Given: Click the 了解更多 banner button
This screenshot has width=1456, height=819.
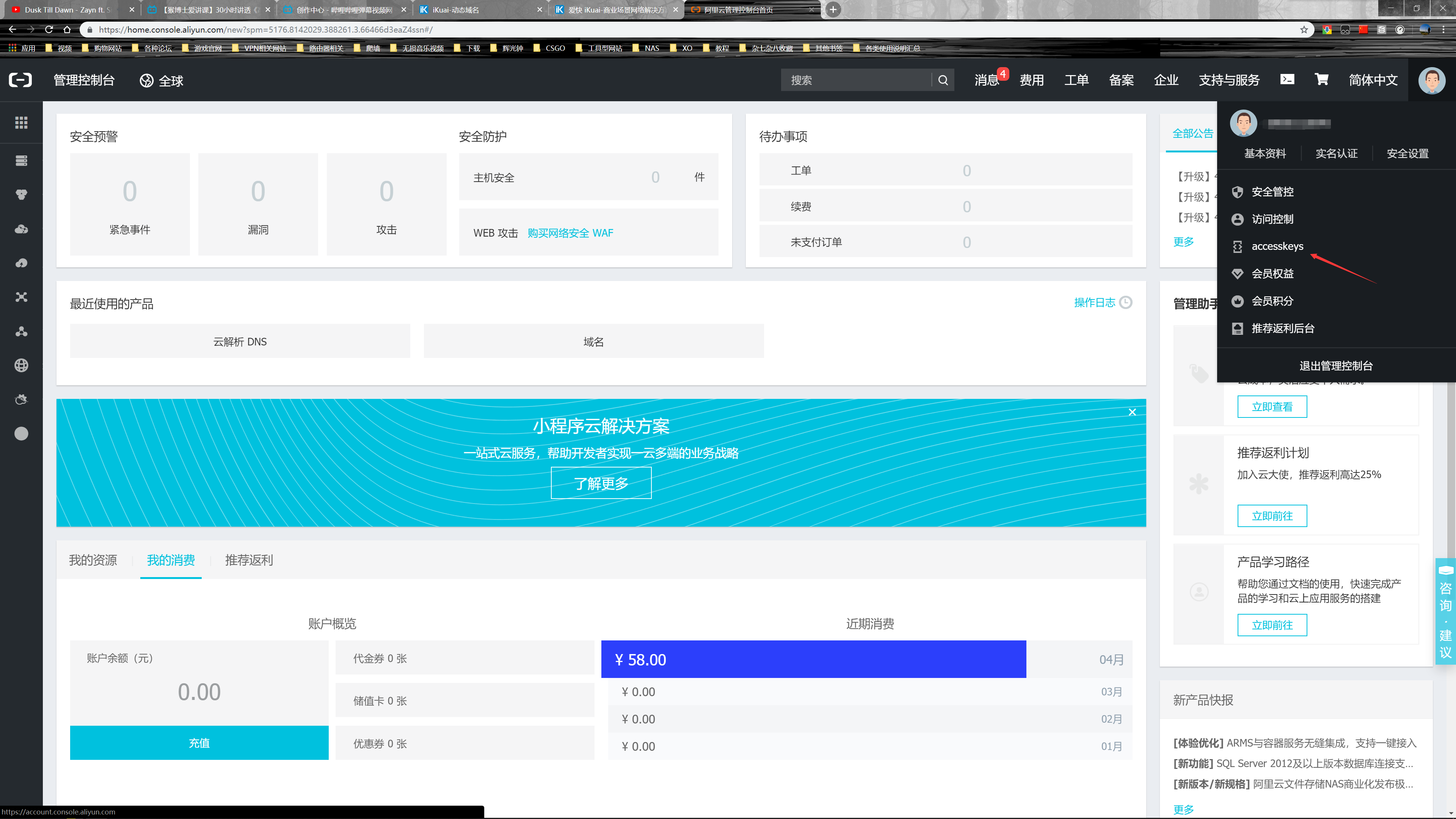Looking at the screenshot, I should point(601,483).
